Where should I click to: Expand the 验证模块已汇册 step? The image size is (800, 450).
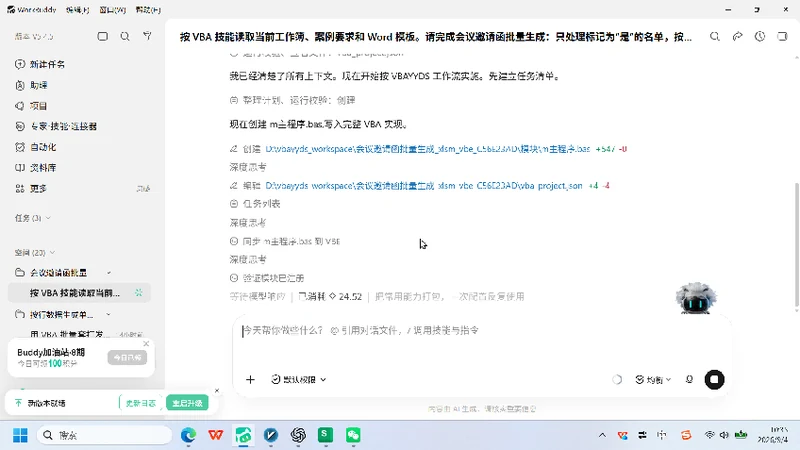(267, 278)
